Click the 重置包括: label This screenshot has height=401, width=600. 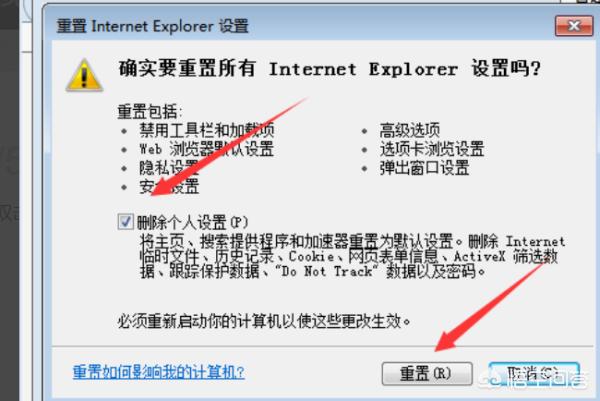point(150,112)
